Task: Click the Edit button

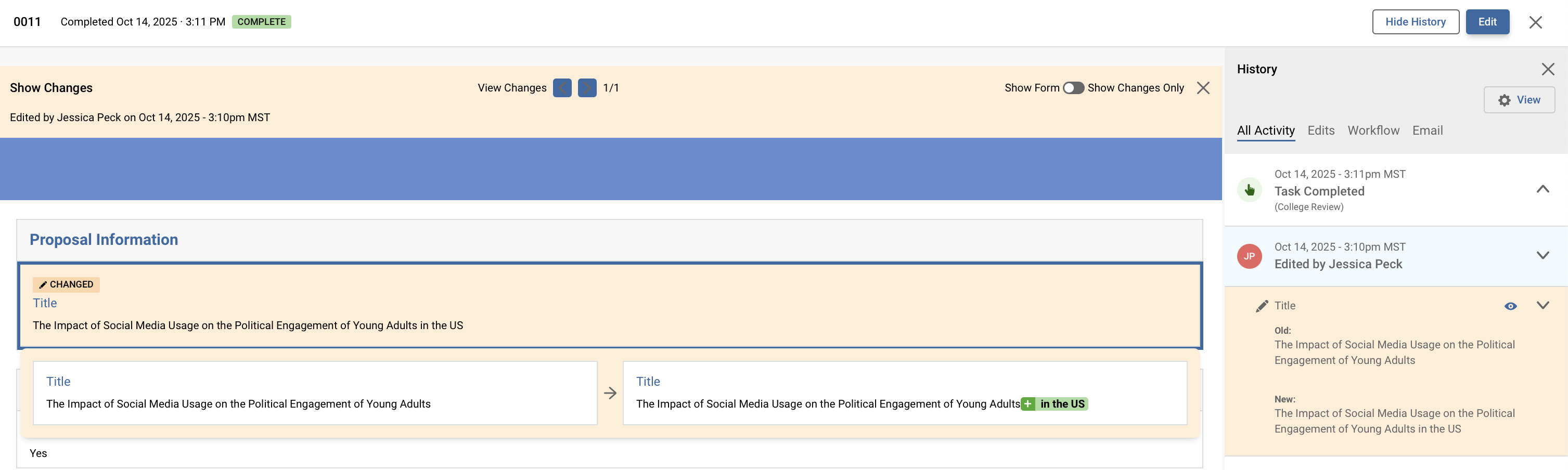Action: [1486, 22]
